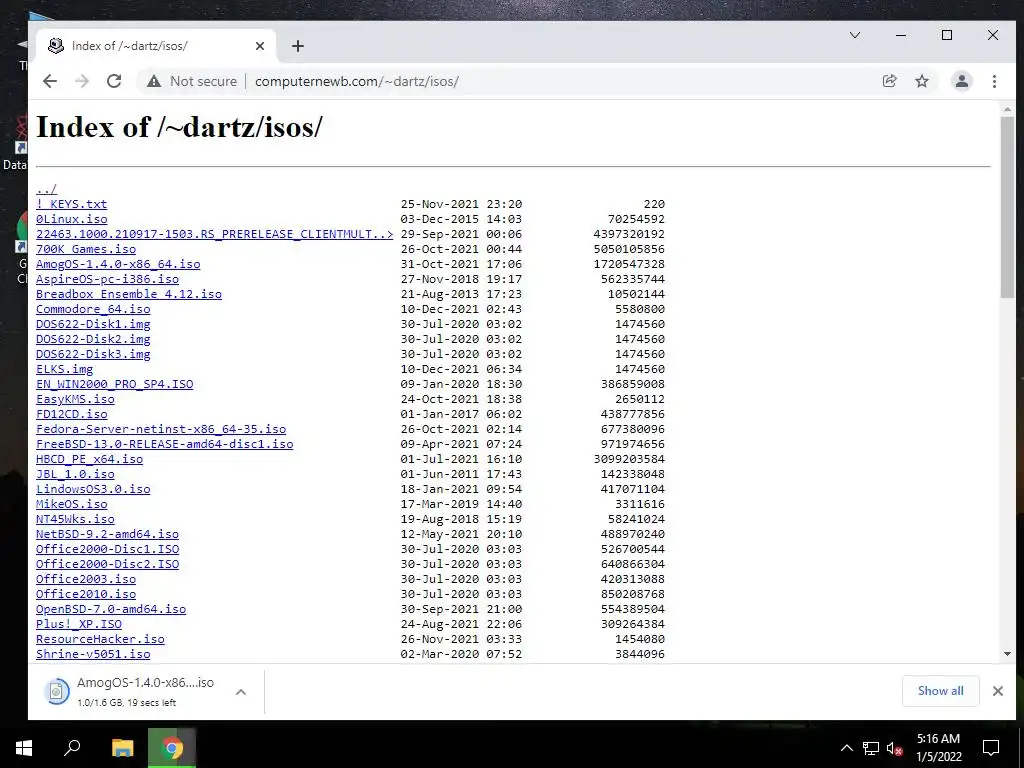
Task: Download Shrine-v5051.iso
Action: point(93,655)
